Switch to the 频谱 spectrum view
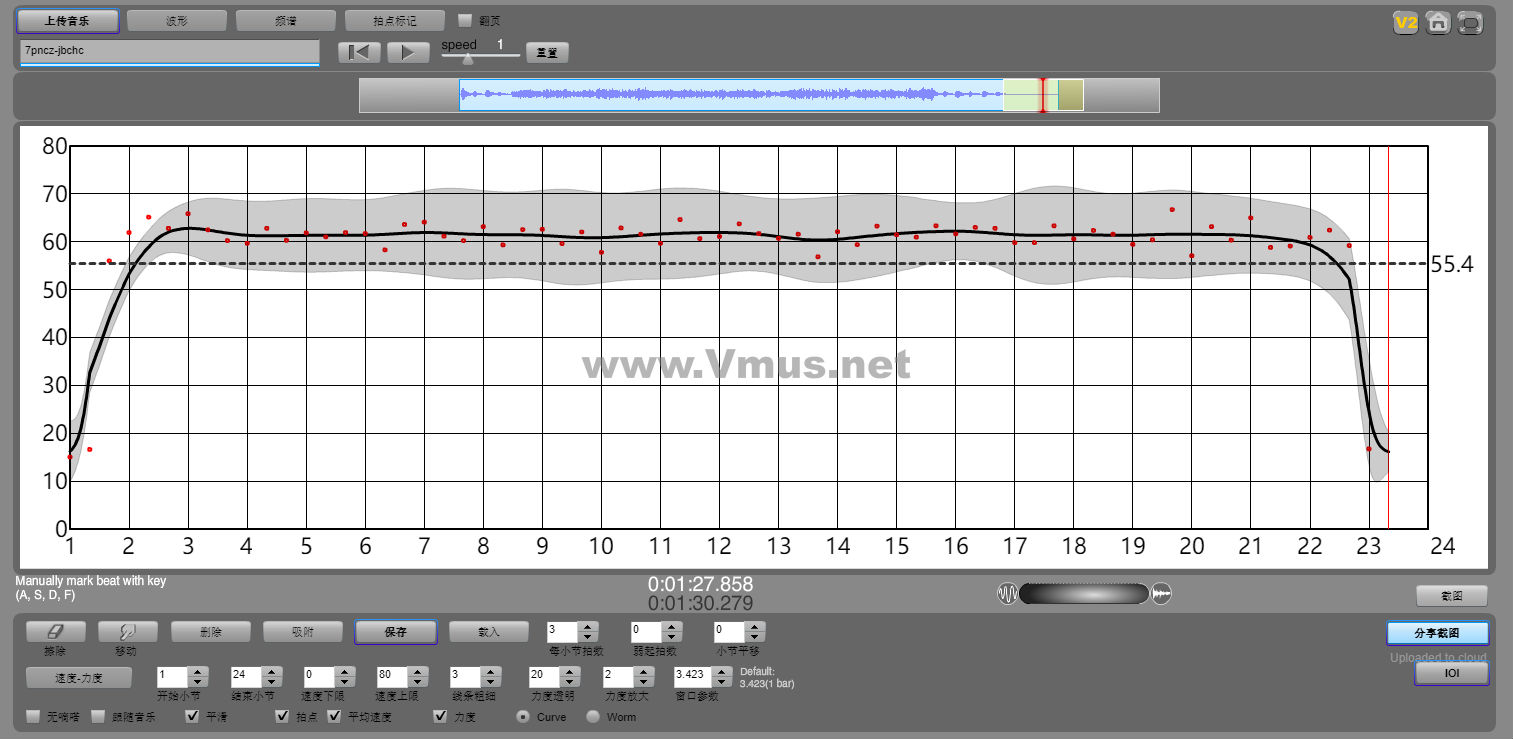Image resolution: width=1513 pixels, height=739 pixels. pos(286,20)
